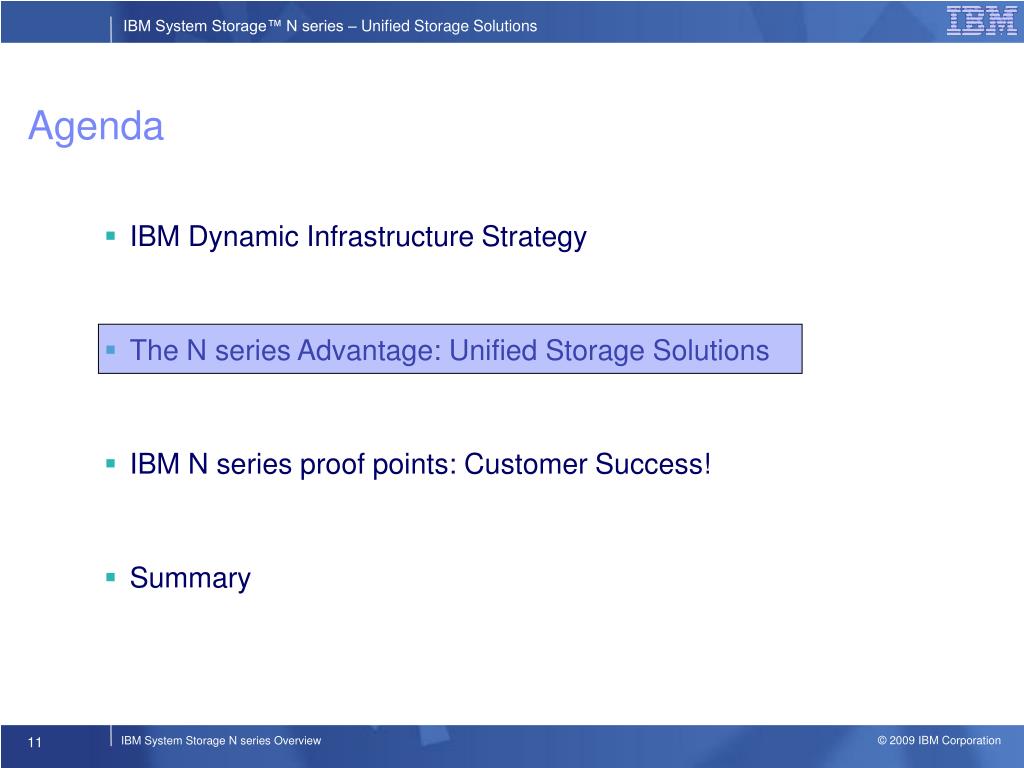Click slide number '11' in footer
This screenshot has width=1024, height=768.
(35, 742)
